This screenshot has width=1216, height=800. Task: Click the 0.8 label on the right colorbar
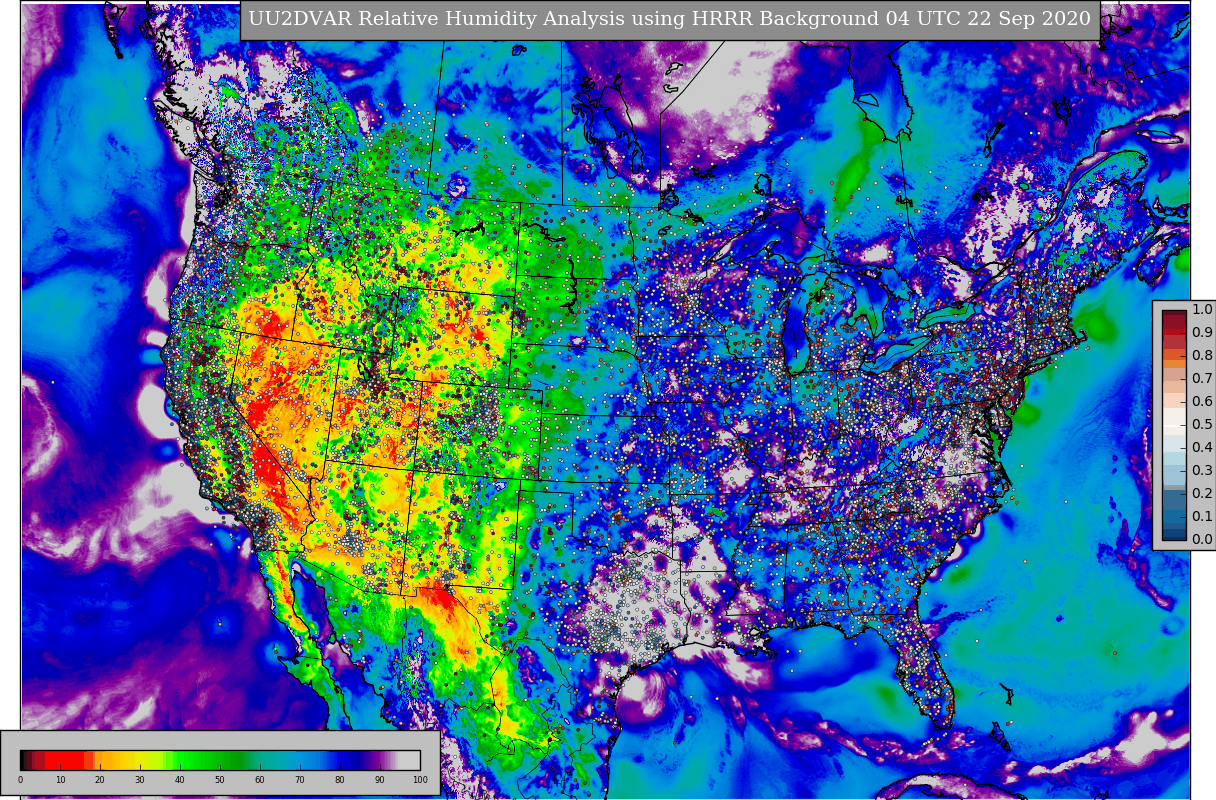(1201, 356)
